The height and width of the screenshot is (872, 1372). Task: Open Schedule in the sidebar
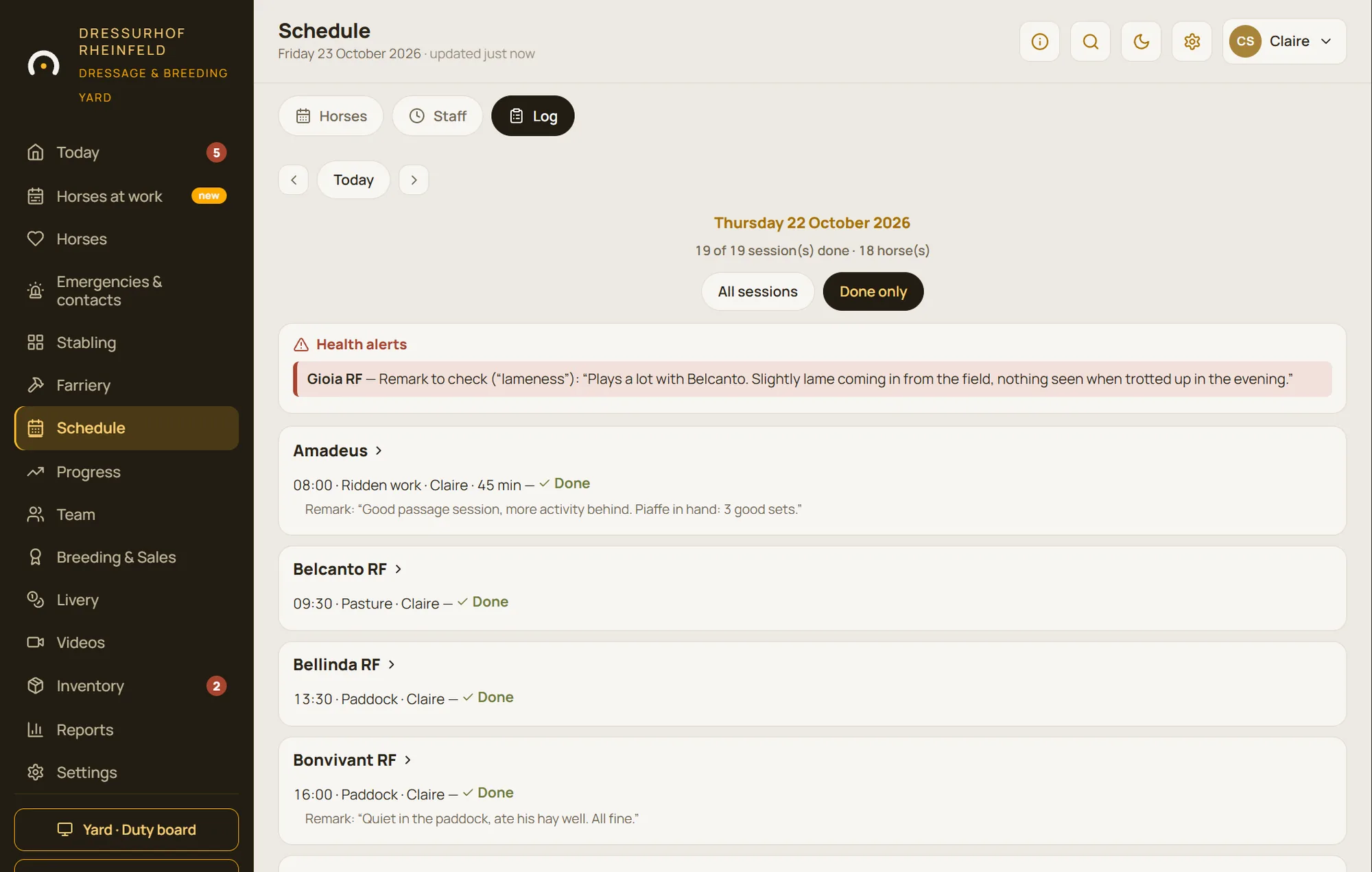click(x=126, y=428)
